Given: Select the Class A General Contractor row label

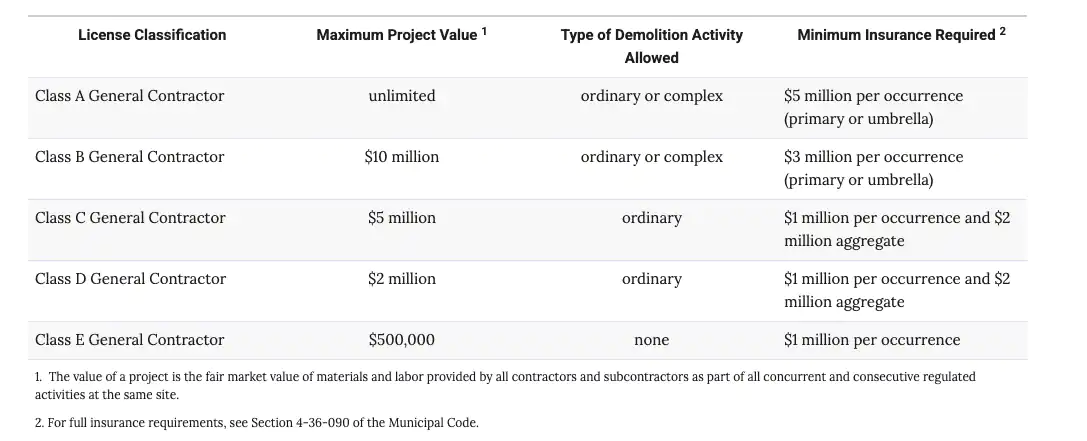Looking at the screenshot, I should coord(130,96).
